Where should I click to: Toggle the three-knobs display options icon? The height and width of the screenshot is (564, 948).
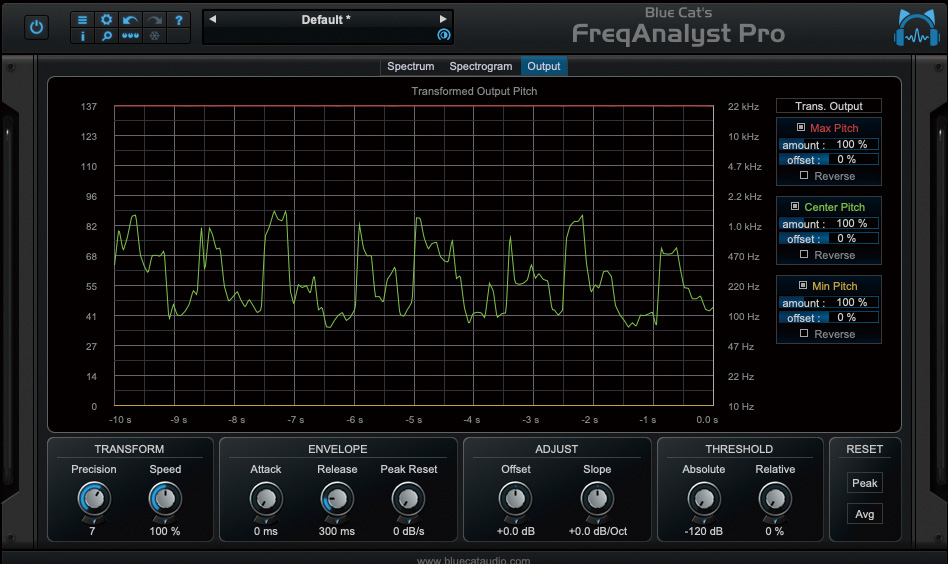tap(130, 36)
